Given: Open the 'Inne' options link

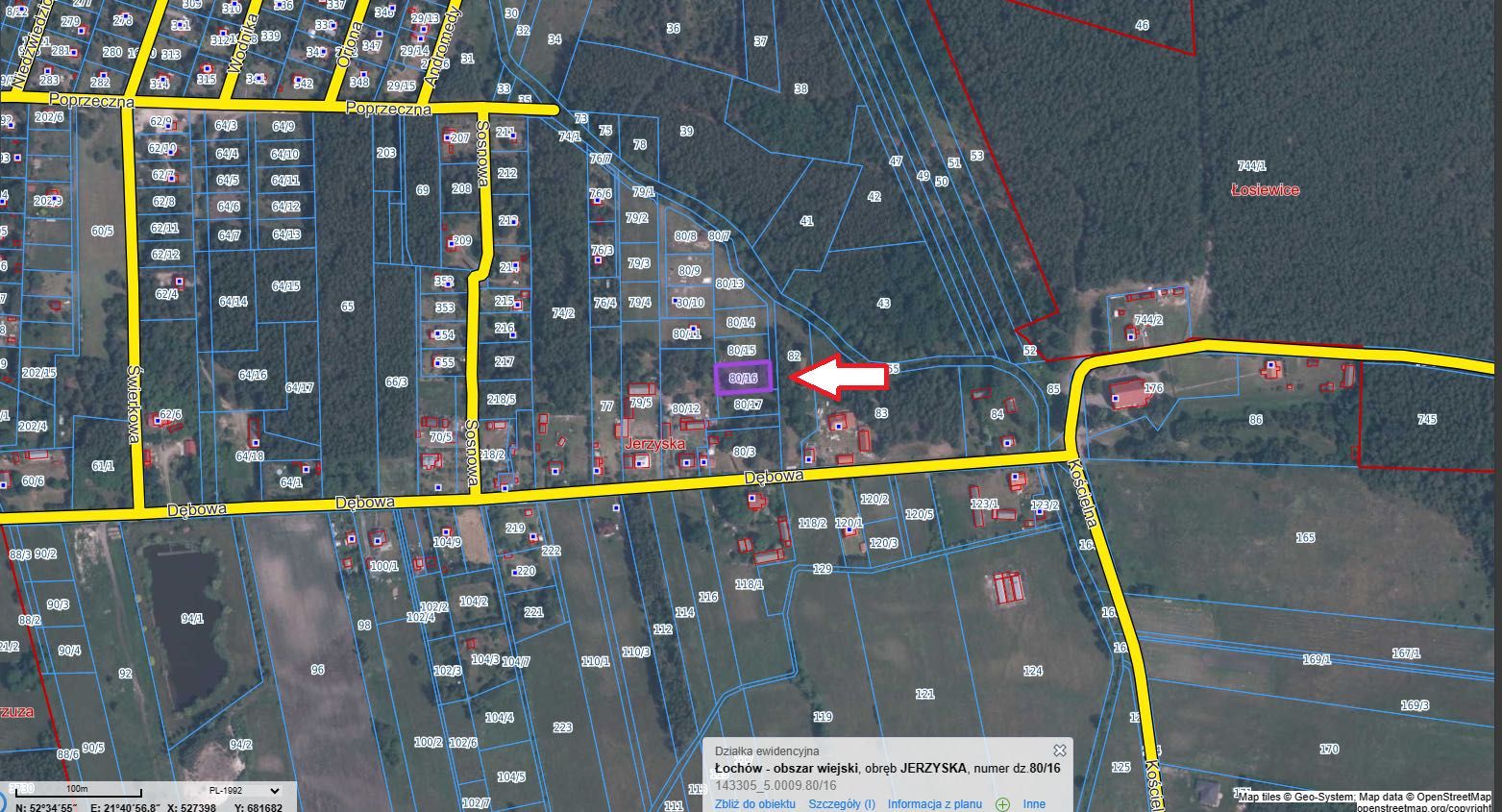Looking at the screenshot, I should [x=1034, y=804].
